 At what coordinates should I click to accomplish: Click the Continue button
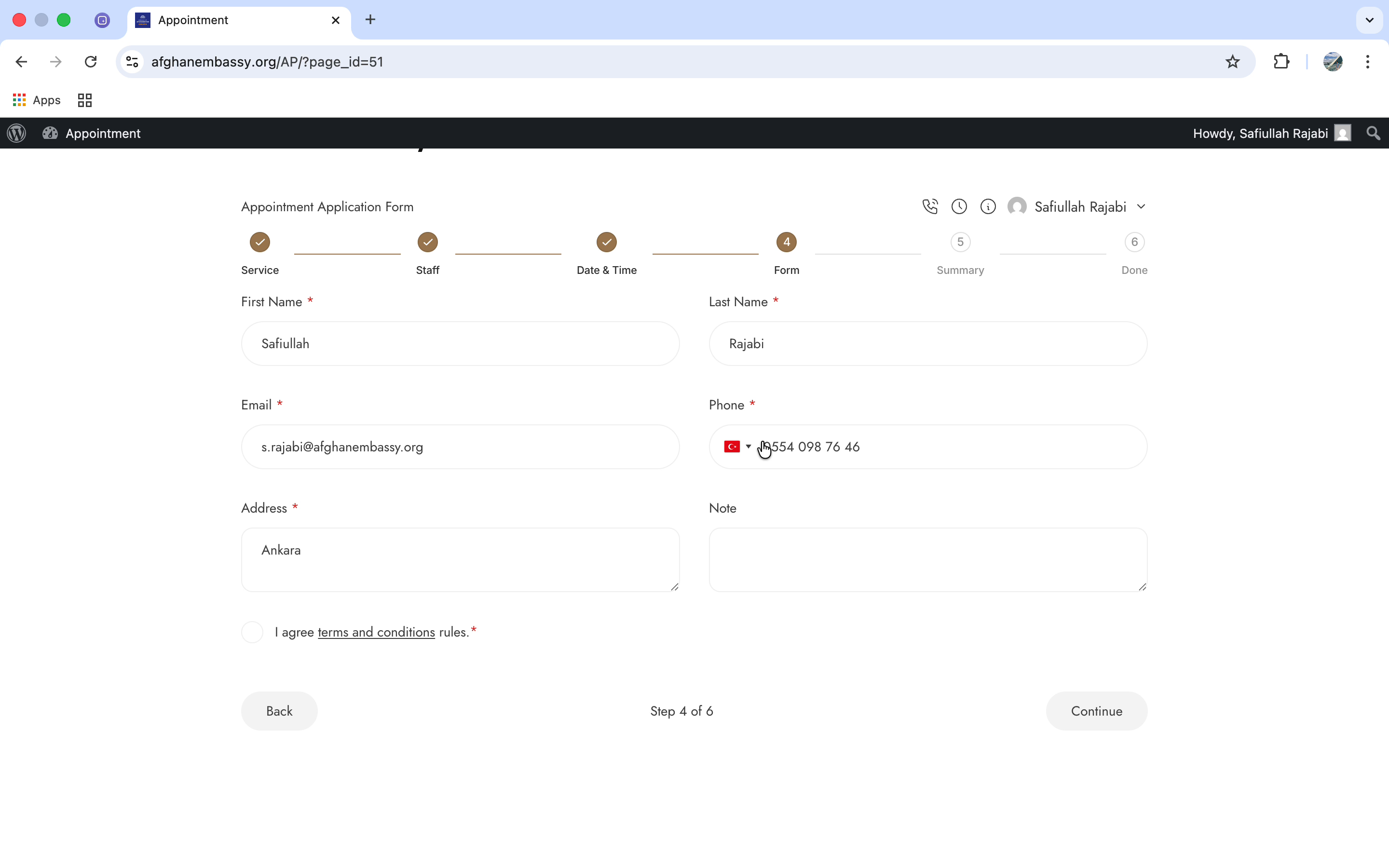pyautogui.click(x=1096, y=711)
